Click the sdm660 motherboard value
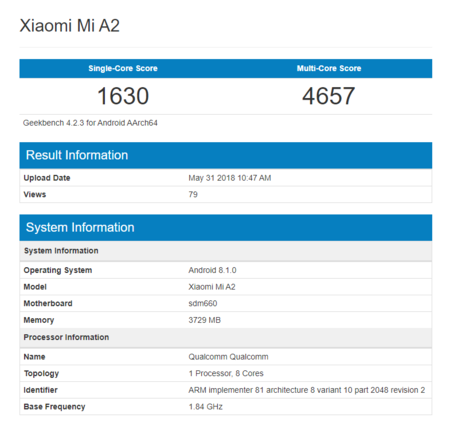Viewport: 450px width, 422px height. click(203, 303)
